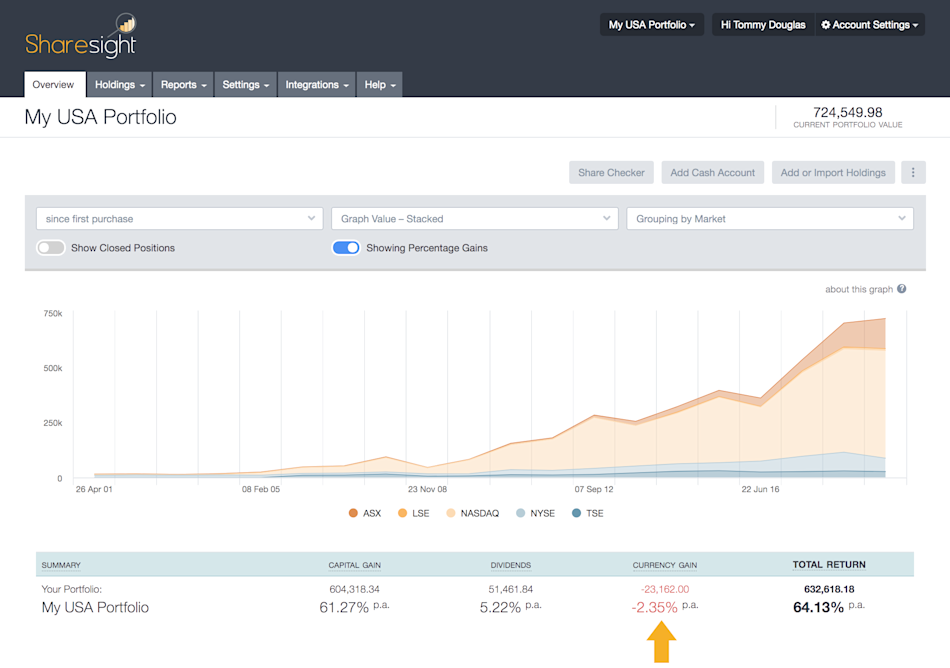Screen dimensions: 950x668
Task: Click the My USA Portfolio page heading
Action: [x=101, y=117]
